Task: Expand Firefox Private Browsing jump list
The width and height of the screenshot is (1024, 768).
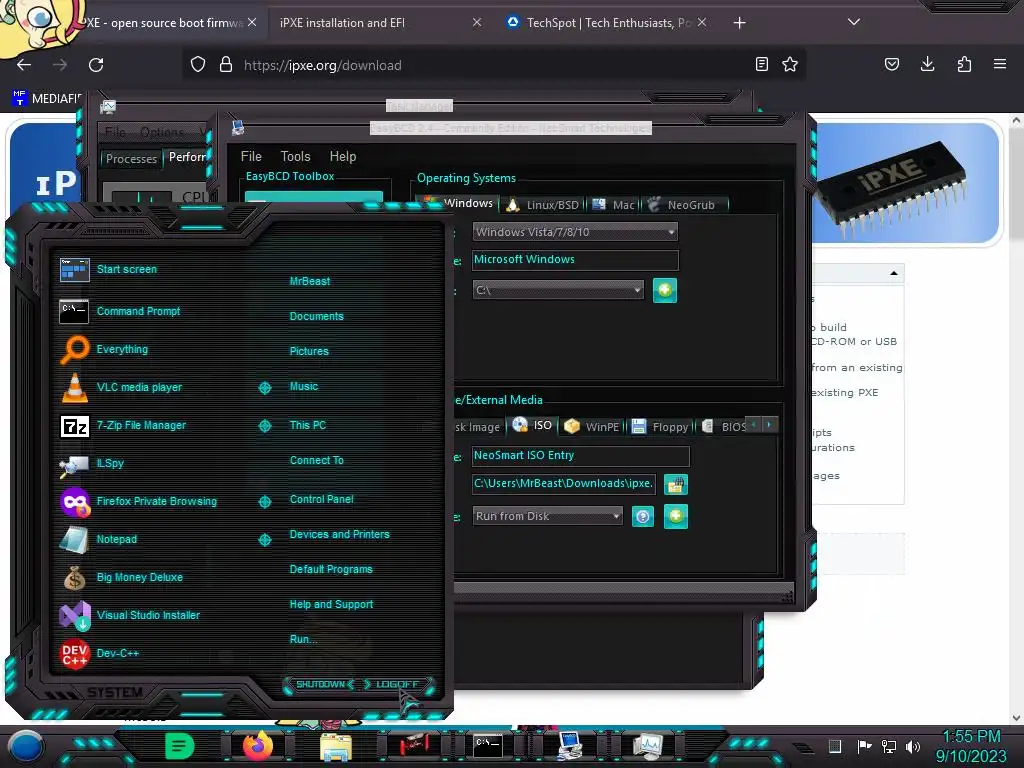Action: click(x=264, y=502)
